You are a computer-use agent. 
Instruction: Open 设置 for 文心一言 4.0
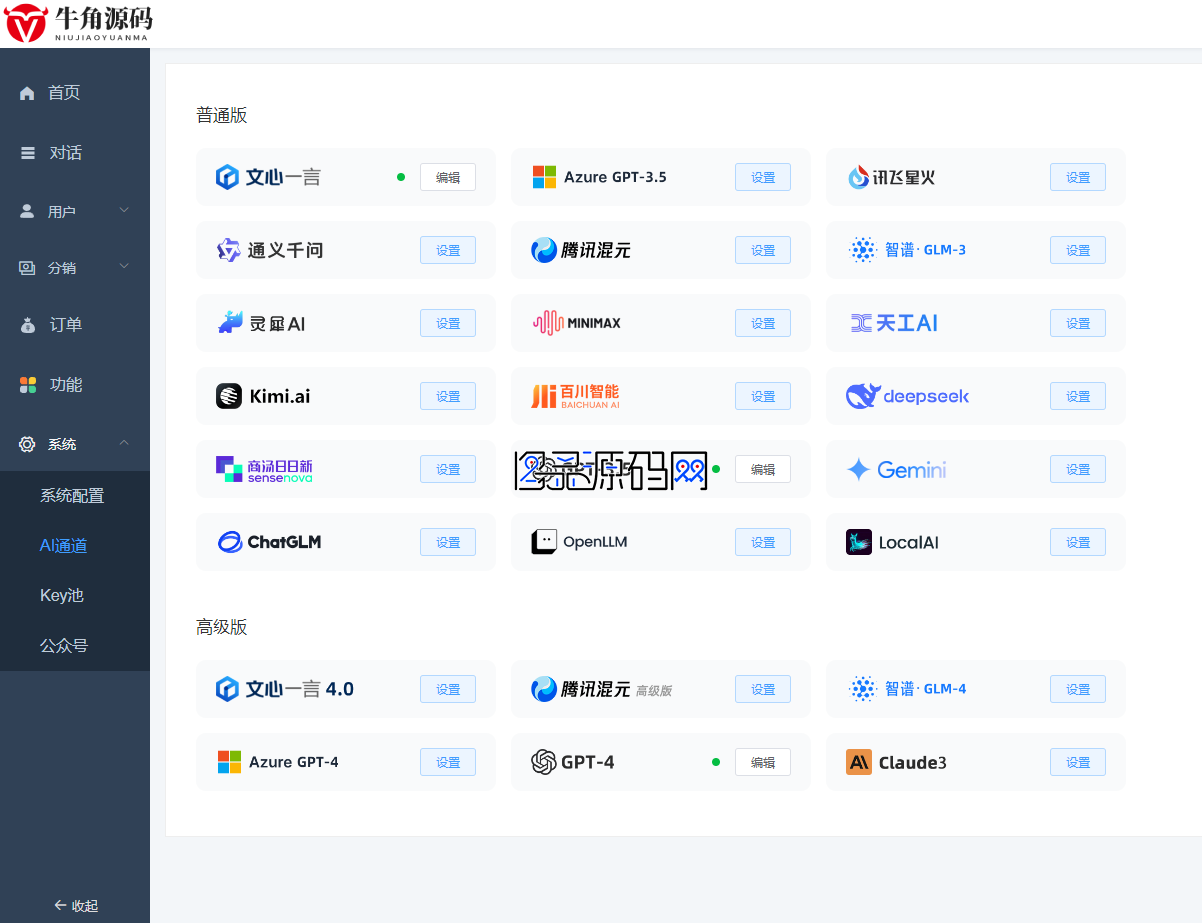pyautogui.click(x=448, y=689)
